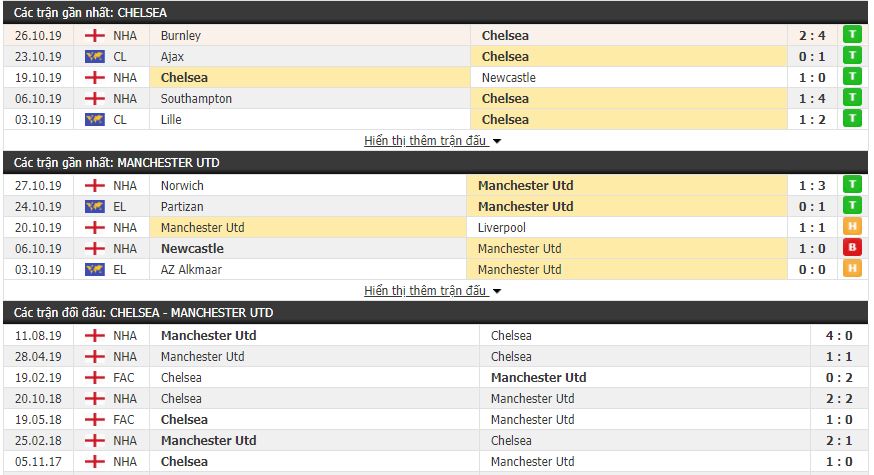Expand more Chelsea matches via dropdown arrow

pos(497,142)
